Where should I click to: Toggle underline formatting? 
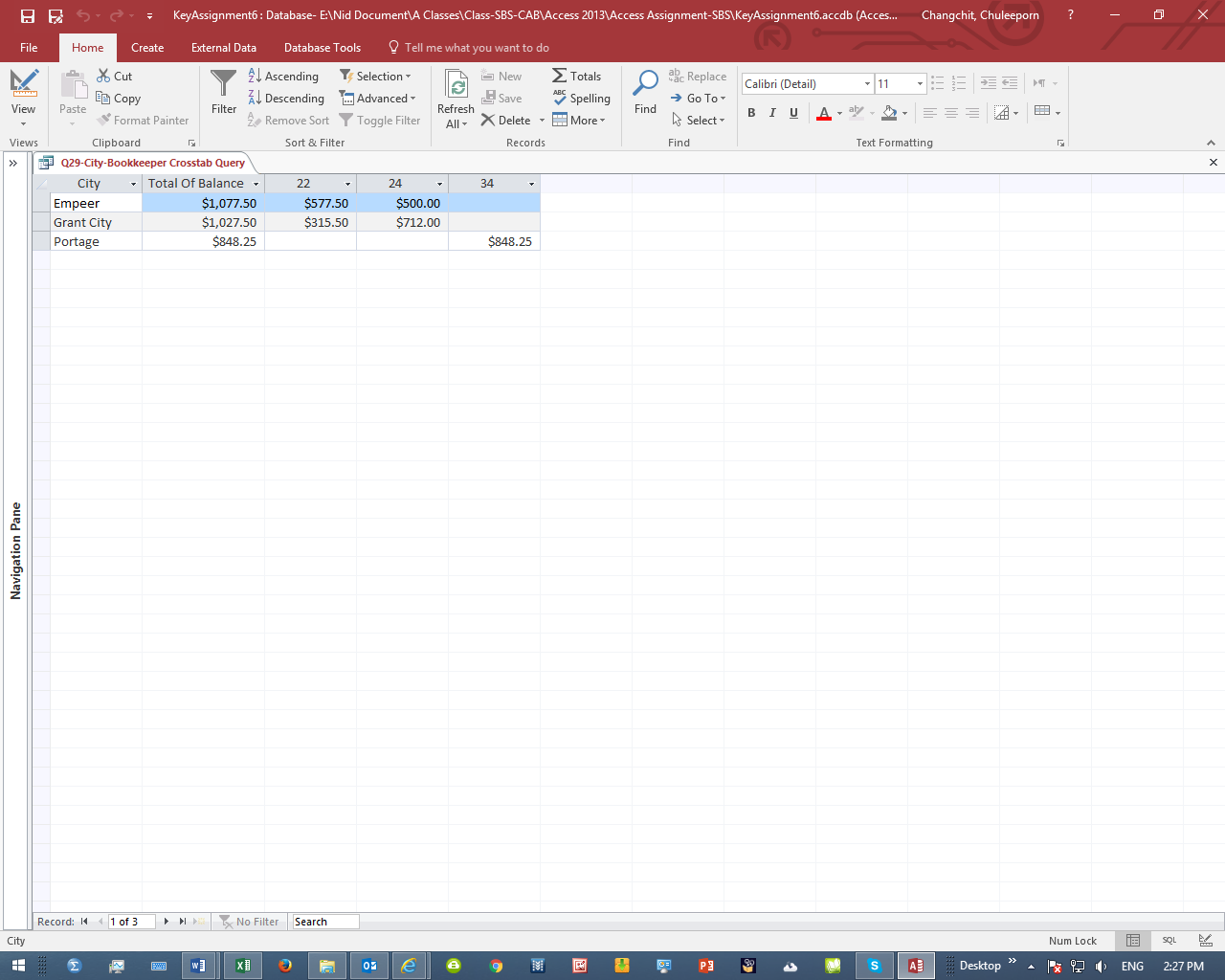(793, 113)
